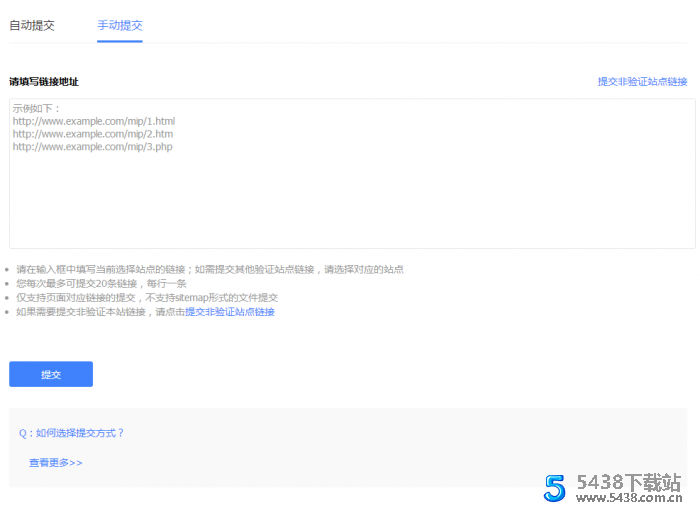Switch to the 自动提交 tab
The width and height of the screenshot is (700, 513).
pyautogui.click(x=32, y=25)
